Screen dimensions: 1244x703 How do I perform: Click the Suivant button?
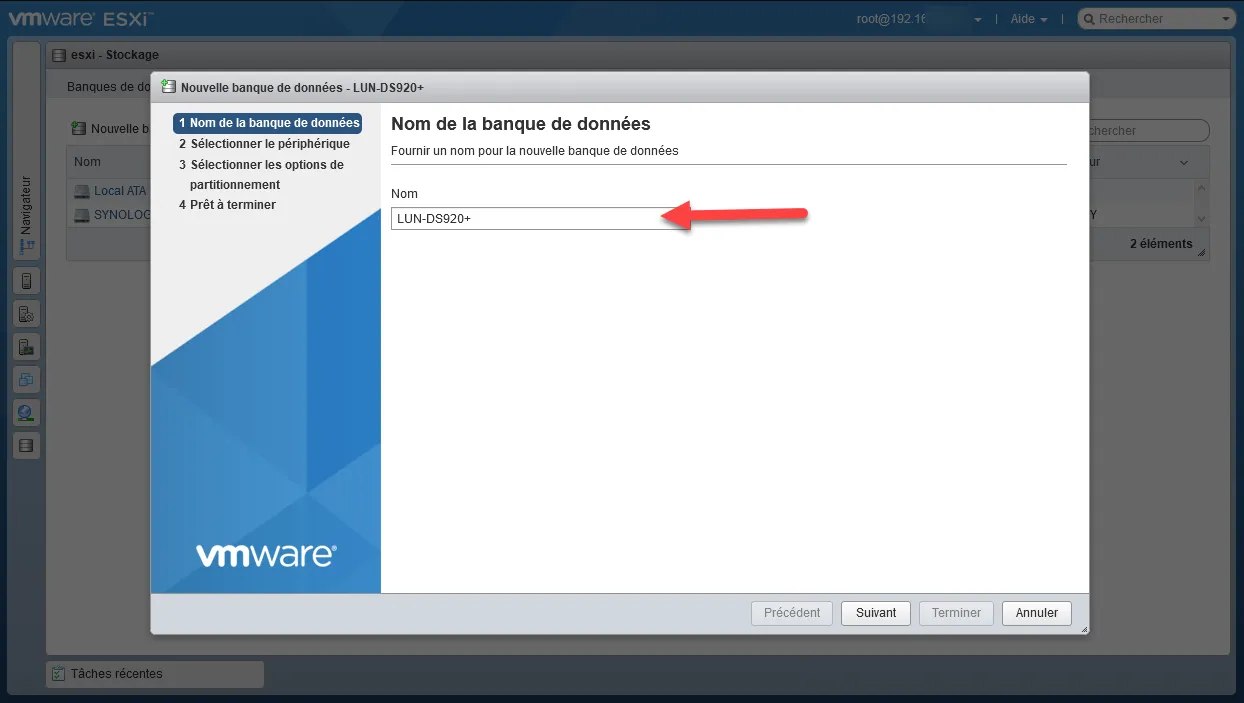[x=876, y=613]
